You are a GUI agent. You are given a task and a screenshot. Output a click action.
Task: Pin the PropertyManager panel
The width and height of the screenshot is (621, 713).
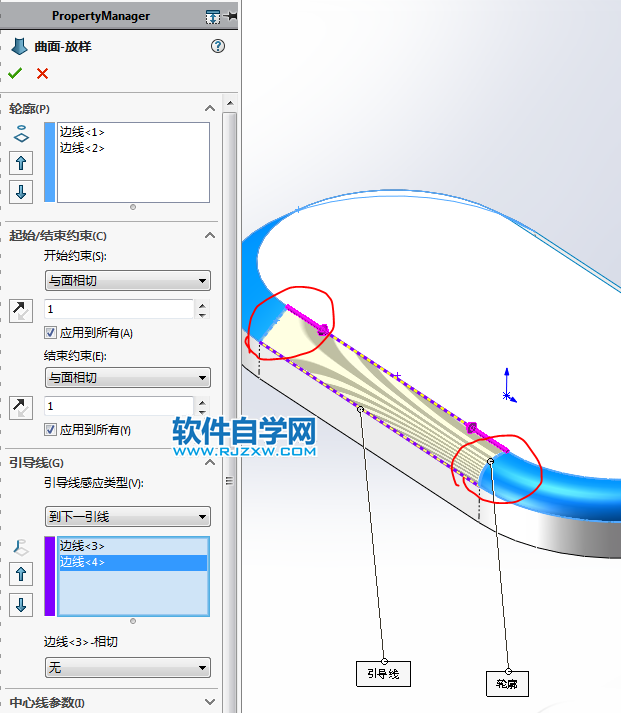pyautogui.click(x=231, y=17)
